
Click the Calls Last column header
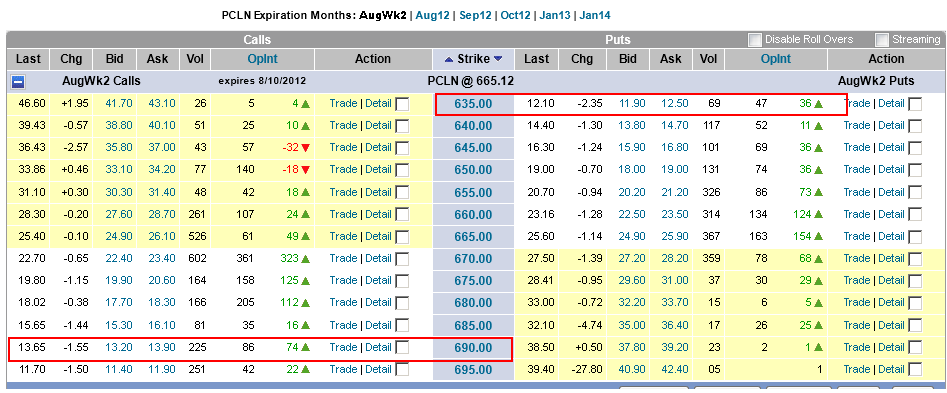tap(28, 59)
